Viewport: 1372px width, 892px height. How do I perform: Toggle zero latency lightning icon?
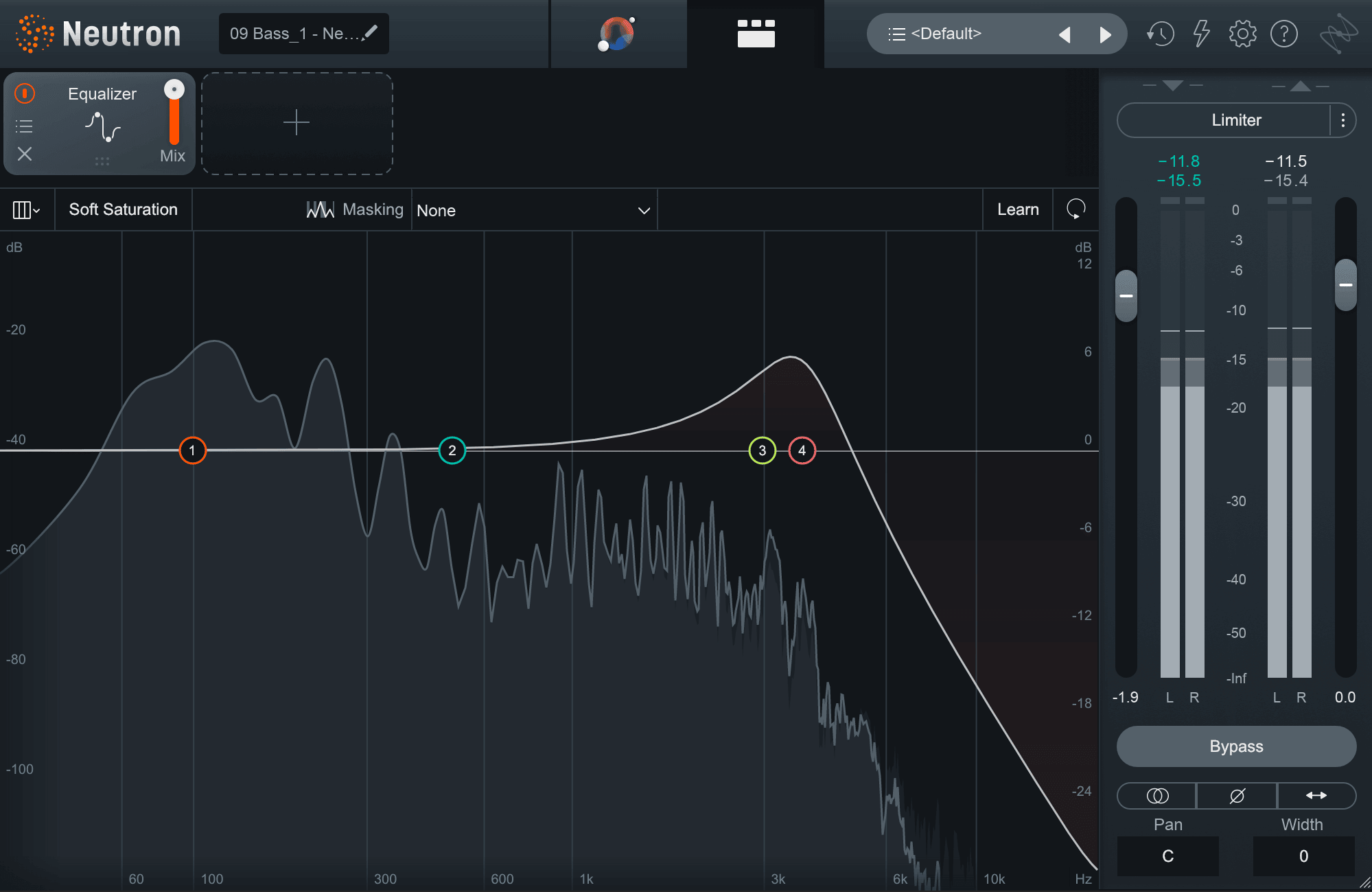click(x=1201, y=34)
